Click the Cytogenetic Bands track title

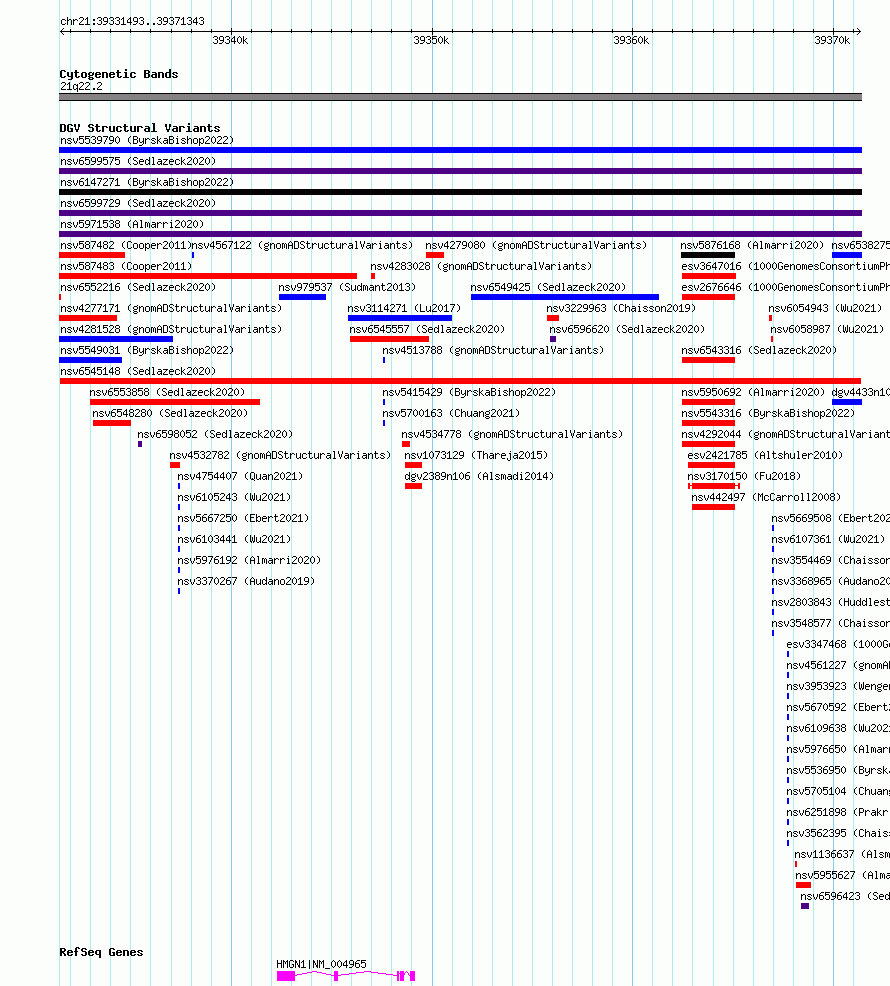(x=119, y=74)
